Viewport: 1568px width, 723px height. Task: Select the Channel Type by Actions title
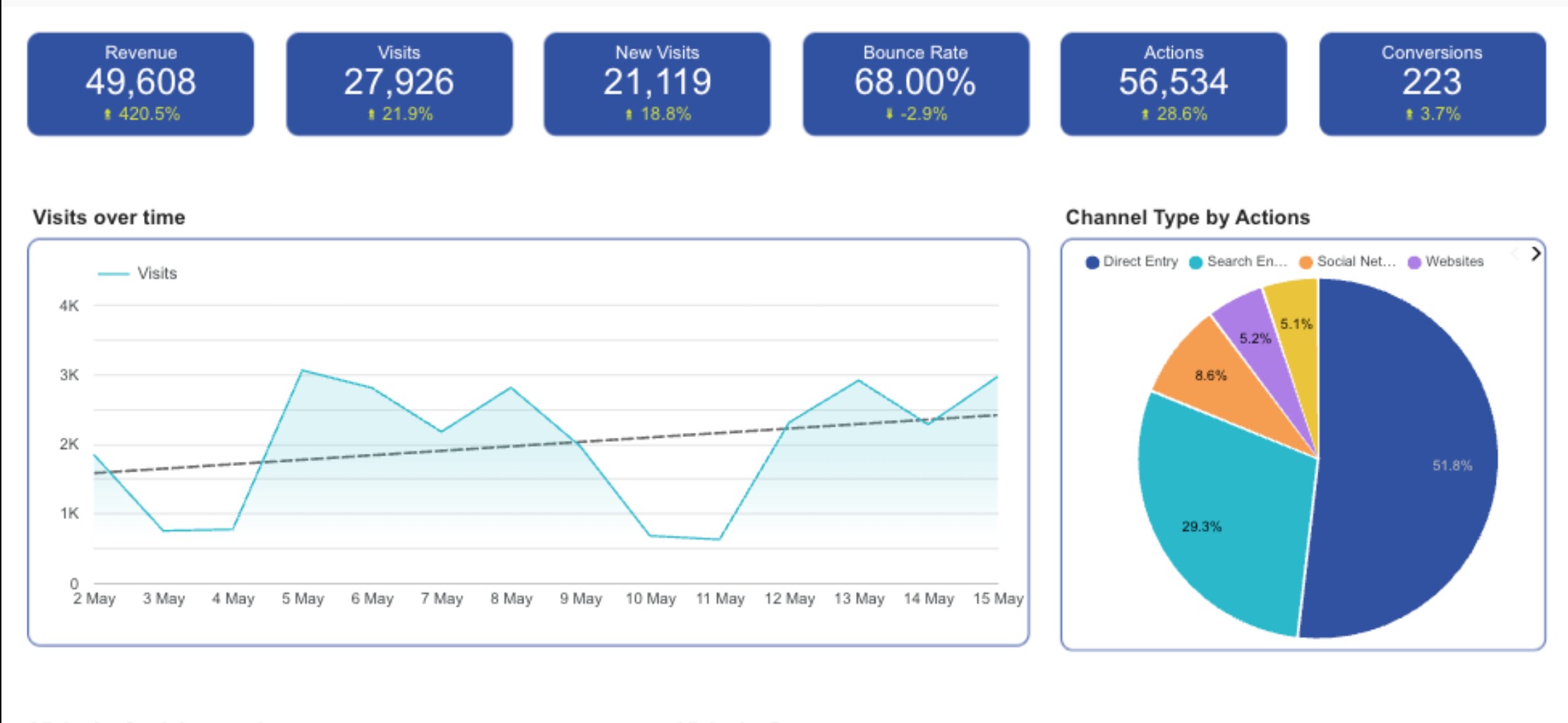tap(1189, 217)
